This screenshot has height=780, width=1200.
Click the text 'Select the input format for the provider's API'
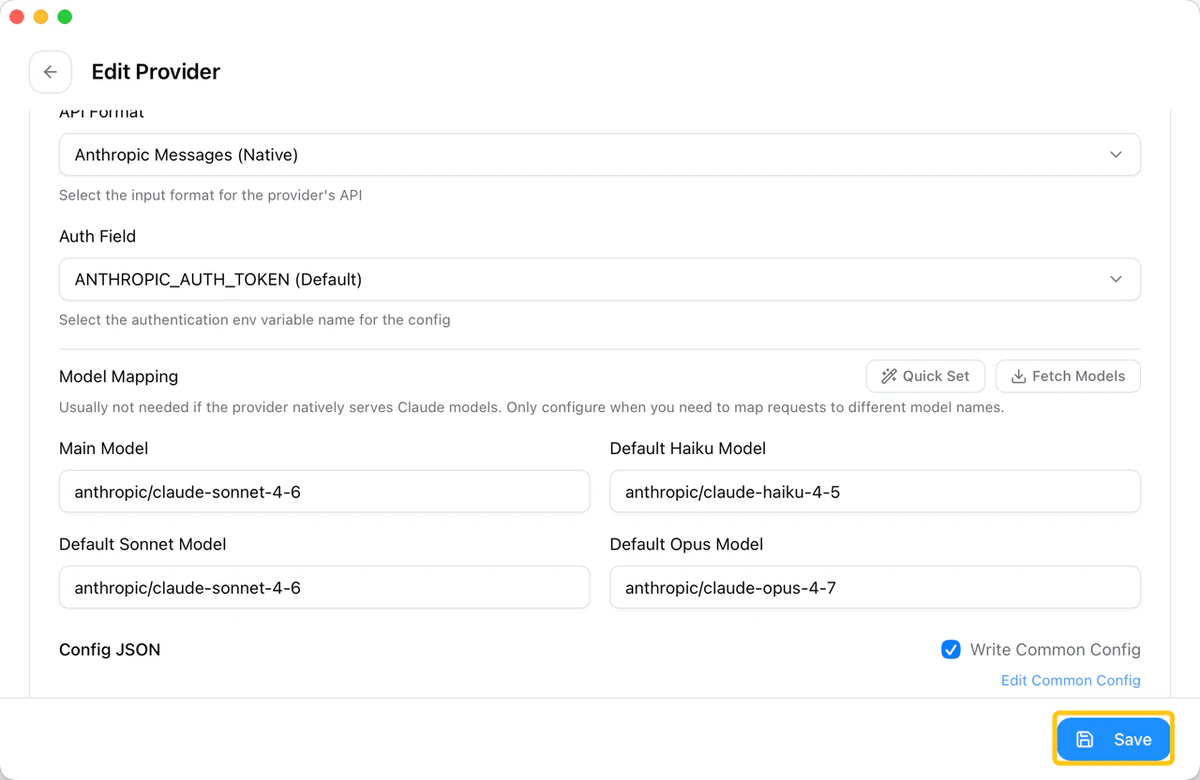[x=210, y=196]
